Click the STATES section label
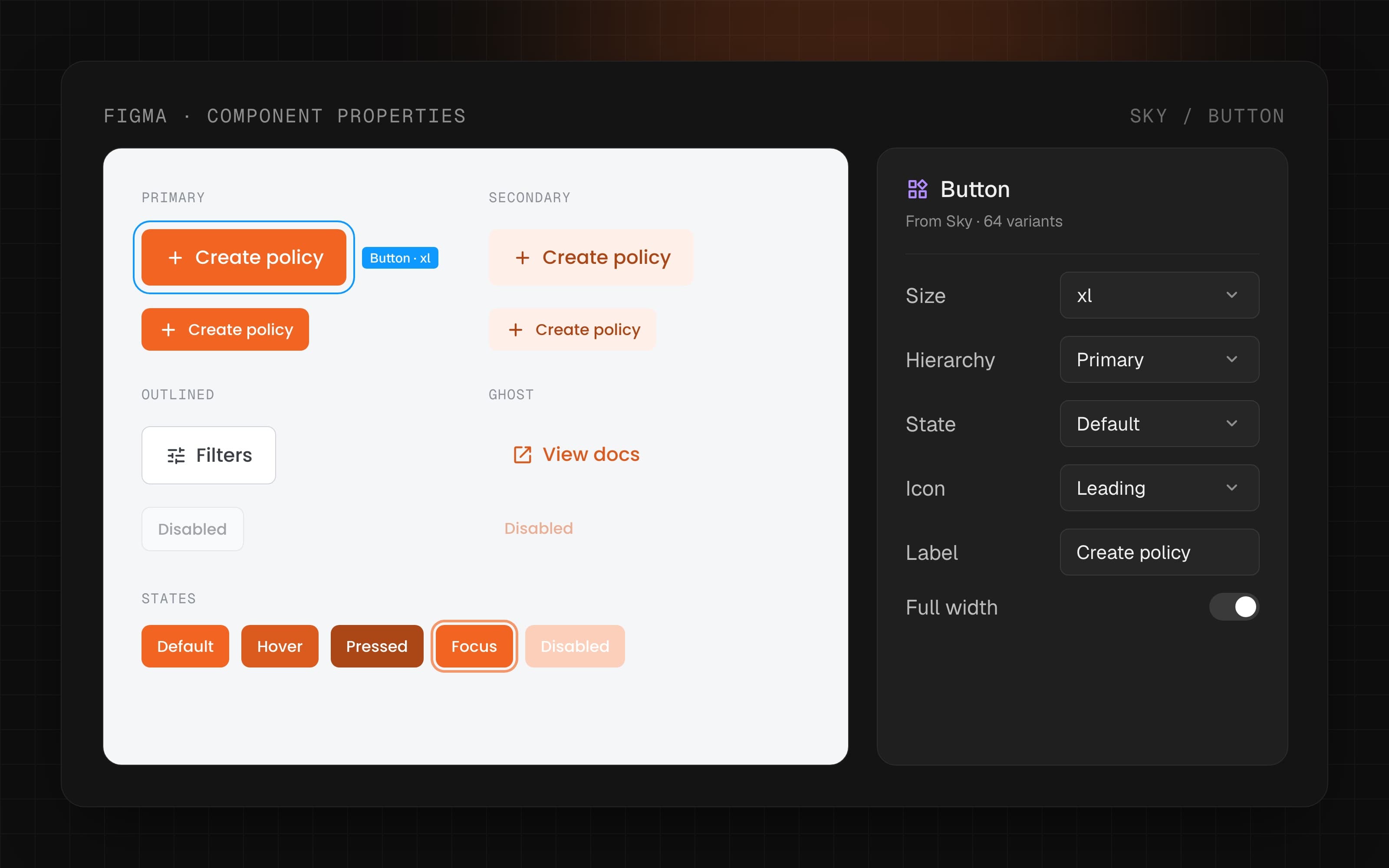 tap(169, 599)
